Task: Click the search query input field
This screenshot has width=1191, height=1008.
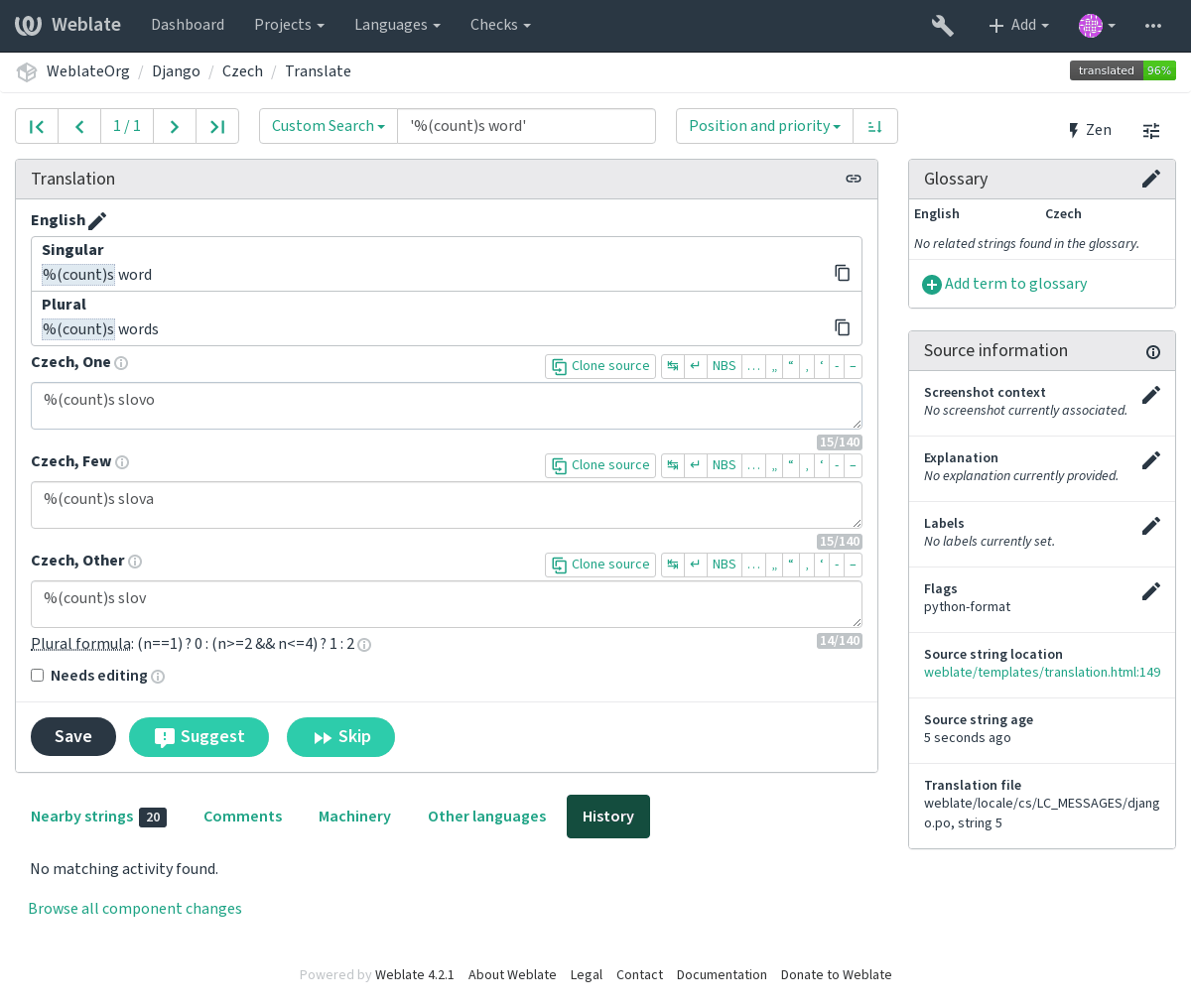Action: tap(526, 126)
